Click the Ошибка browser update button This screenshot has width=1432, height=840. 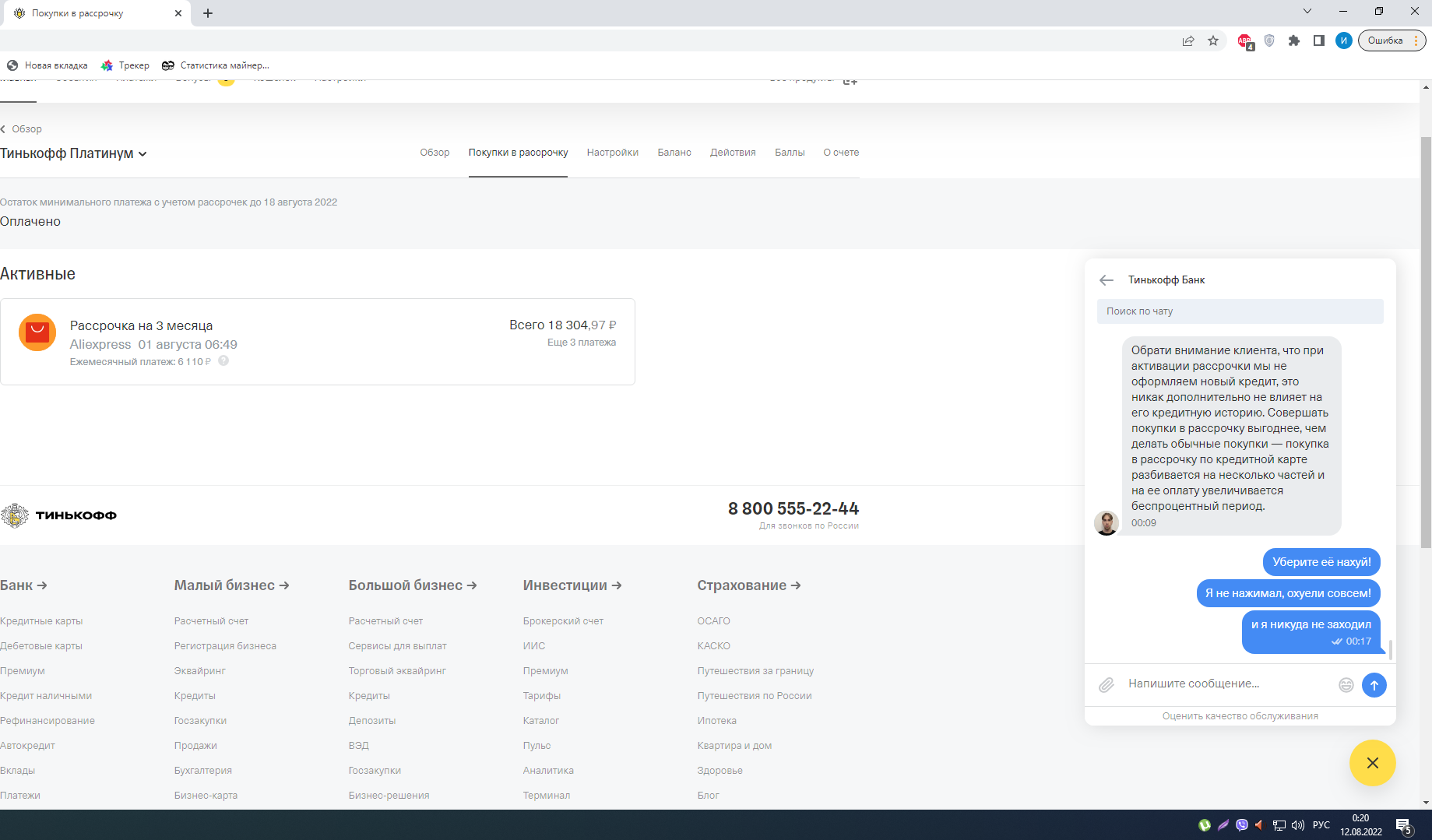coord(1392,40)
